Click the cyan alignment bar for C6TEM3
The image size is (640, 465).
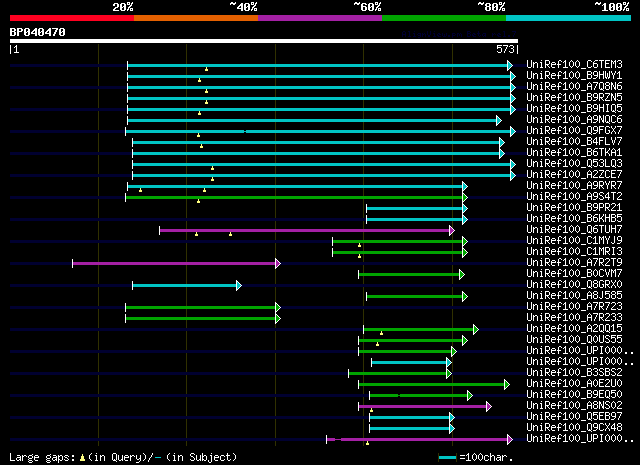coord(318,65)
